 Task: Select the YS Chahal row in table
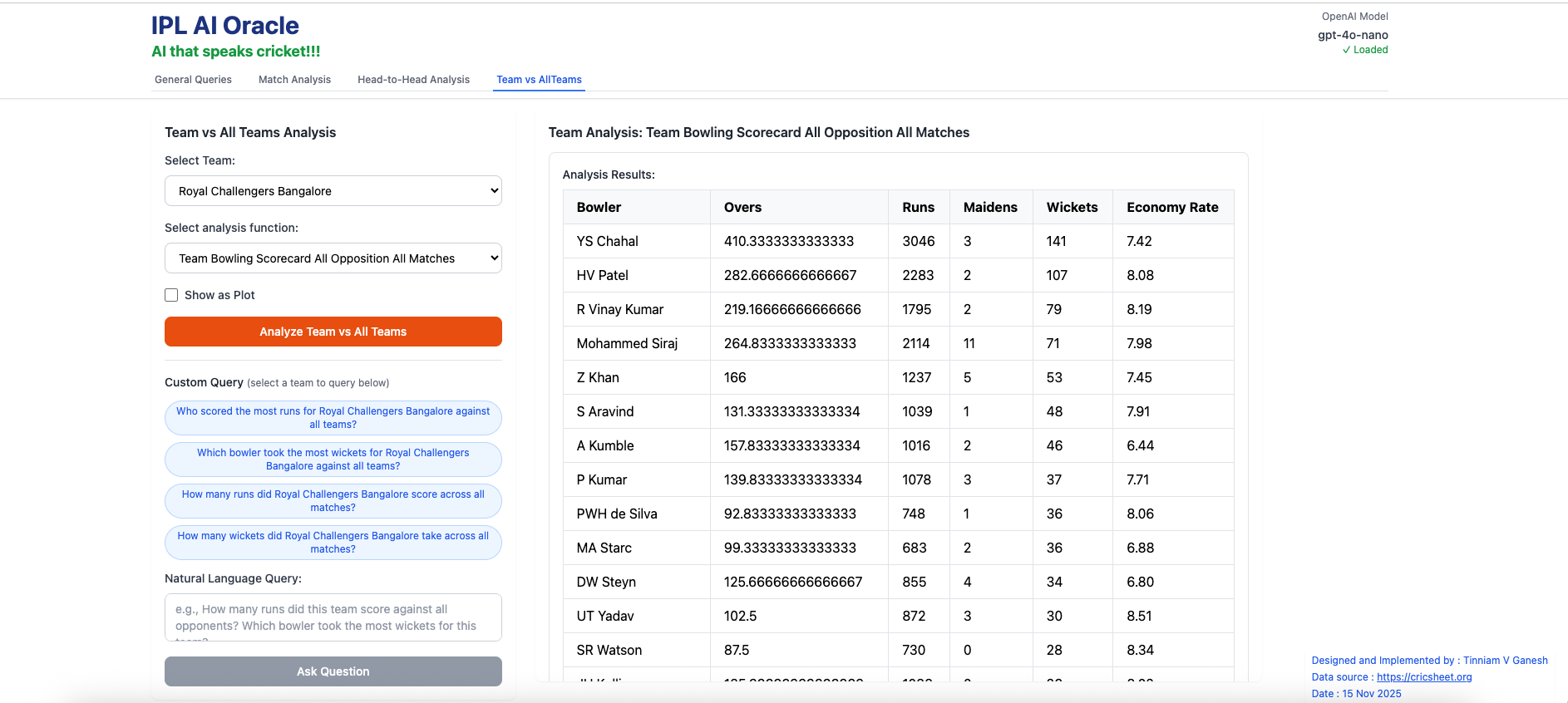(x=607, y=242)
